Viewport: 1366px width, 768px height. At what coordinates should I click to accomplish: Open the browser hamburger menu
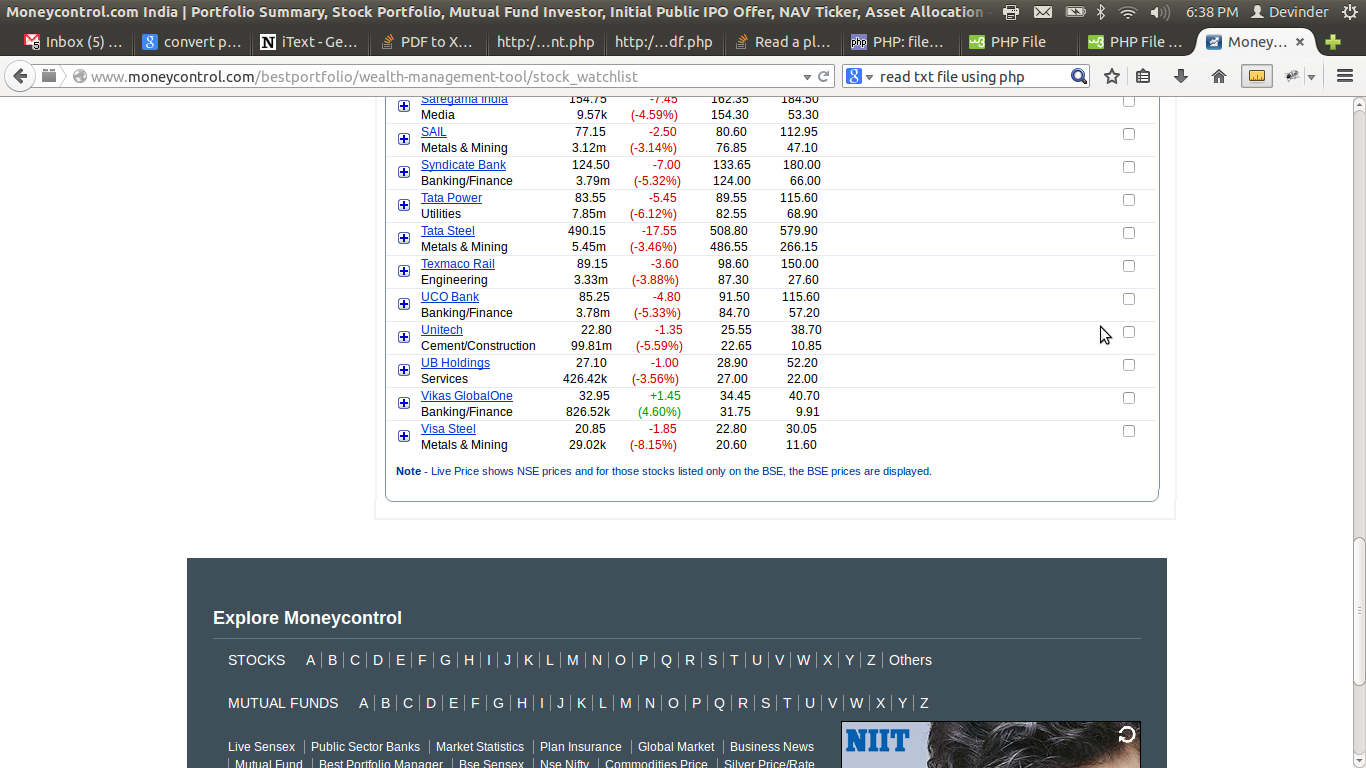pyautogui.click(x=1344, y=76)
